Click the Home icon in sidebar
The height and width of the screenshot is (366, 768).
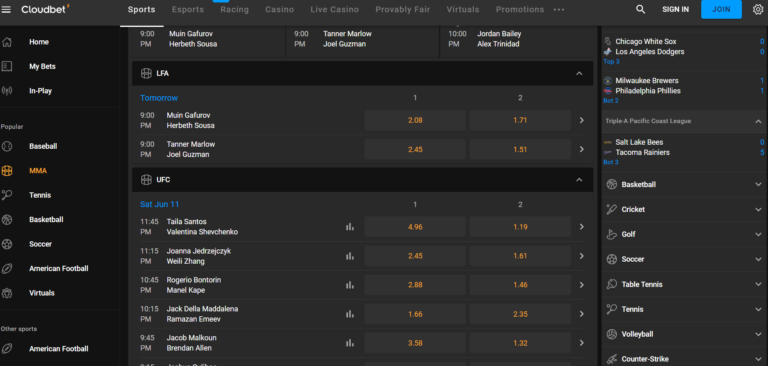7,42
